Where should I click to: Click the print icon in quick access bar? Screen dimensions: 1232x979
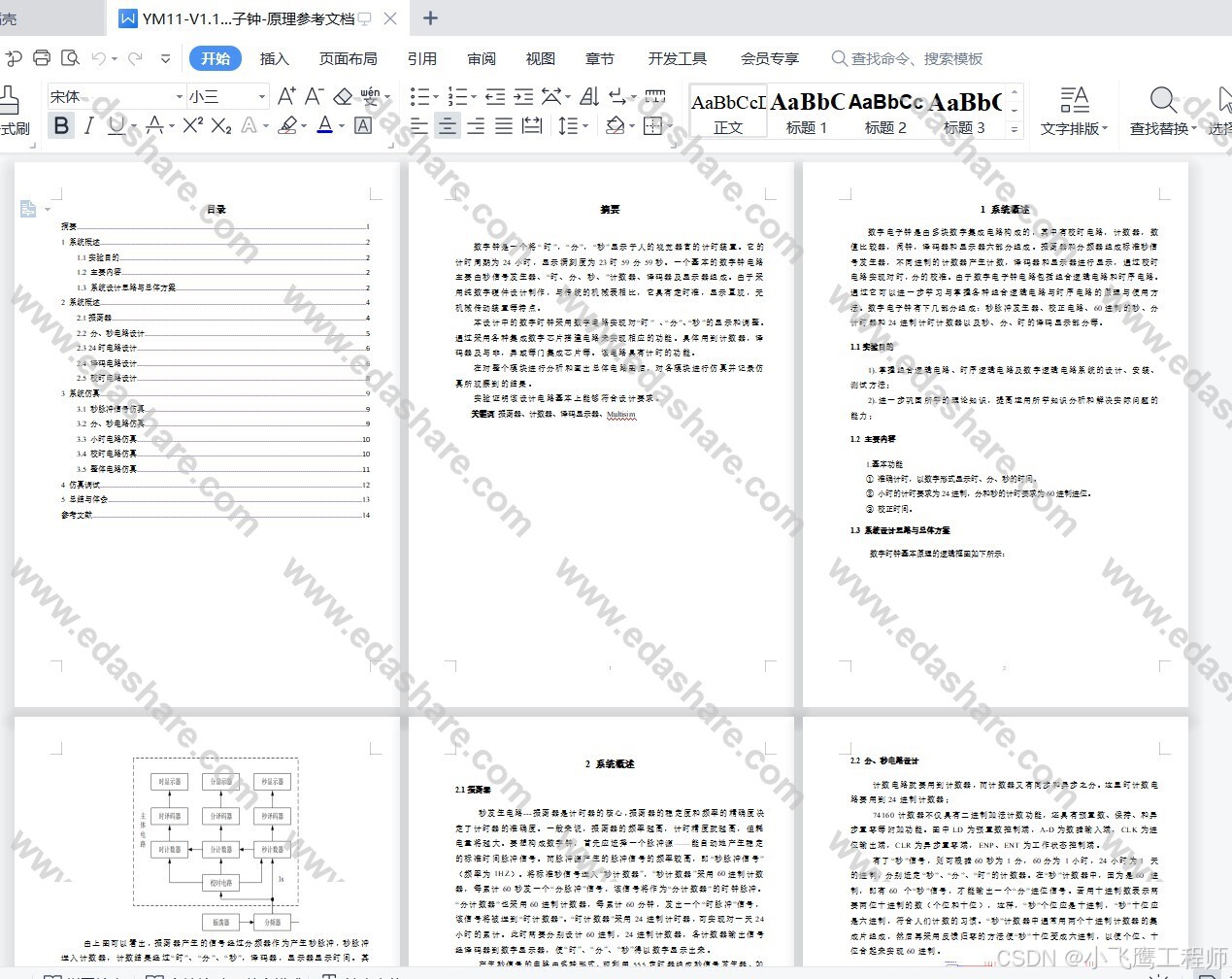tap(42, 58)
